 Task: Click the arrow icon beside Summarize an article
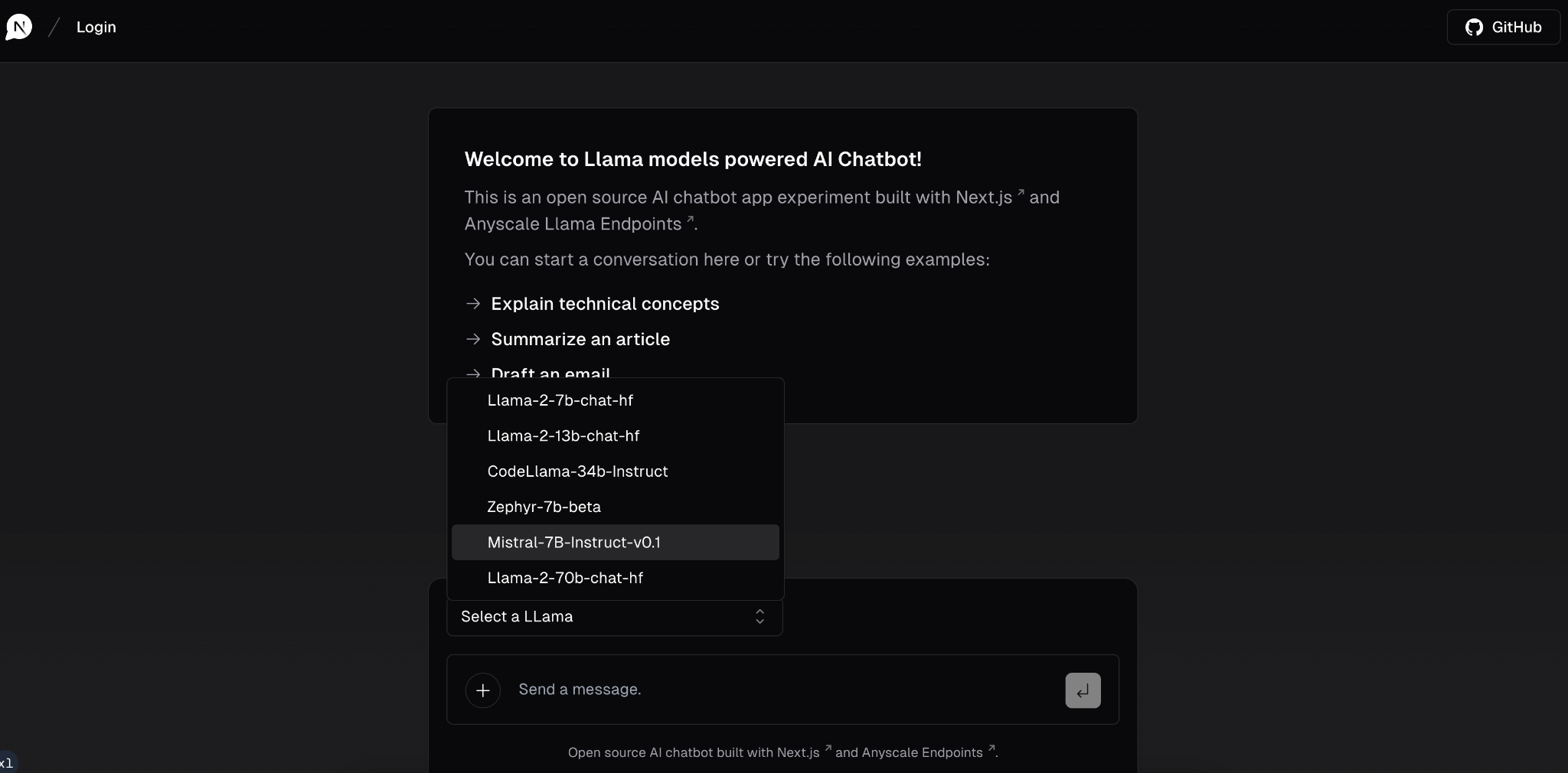coord(472,339)
